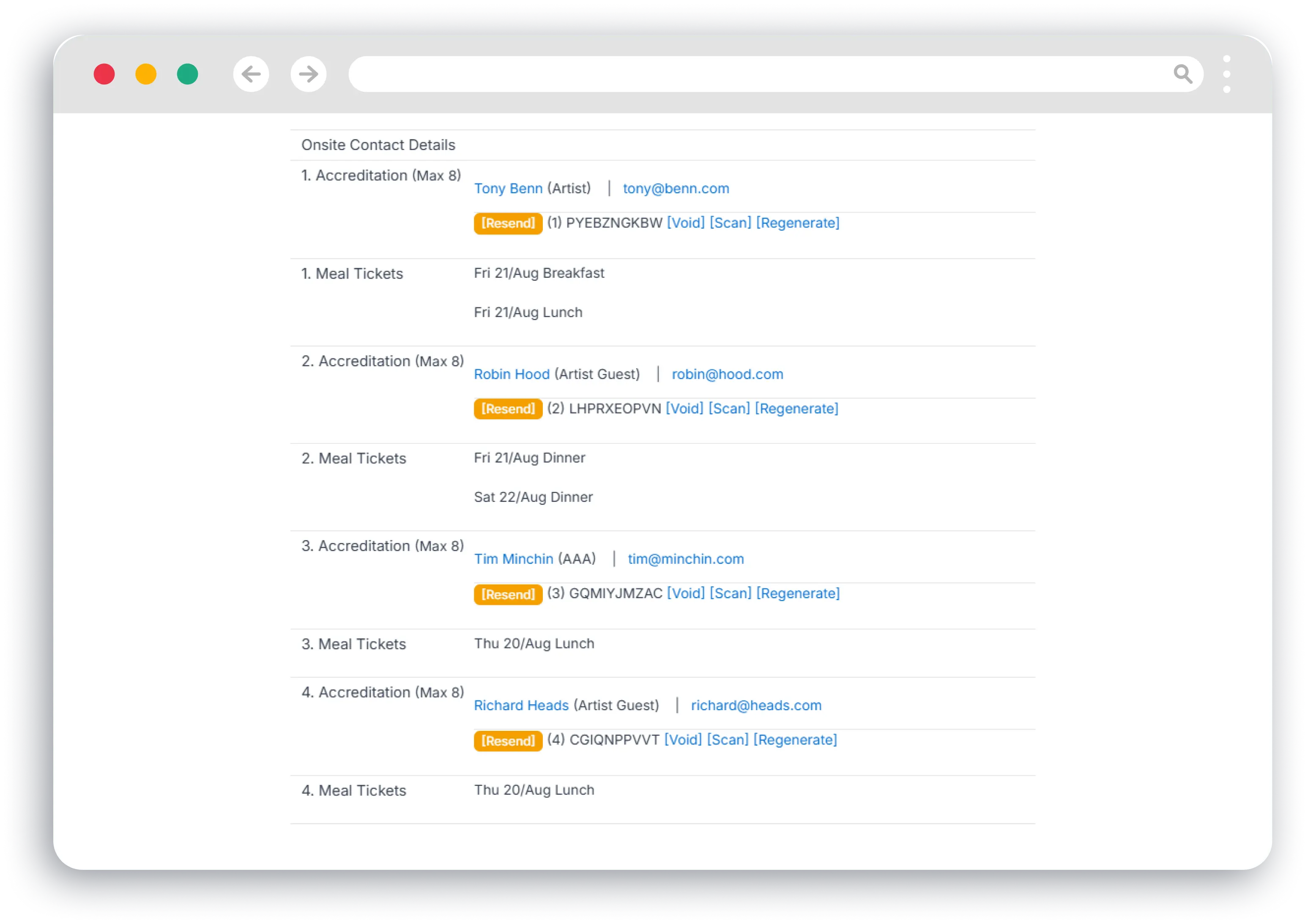Viewport: 1308px width, 924px height.
Task: Regenerate accreditation code GQMIYJMZAC
Action: pyautogui.click(x=798, y=593)
